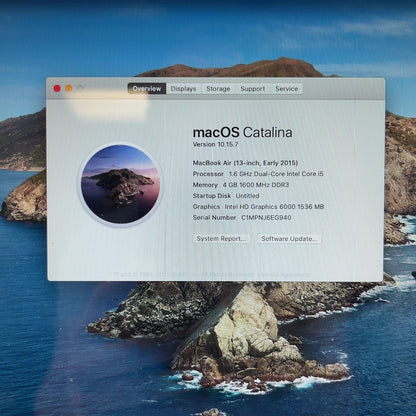The image size is (416, 416).
Task: Click the macOS Catalina title
Action: 243,132
